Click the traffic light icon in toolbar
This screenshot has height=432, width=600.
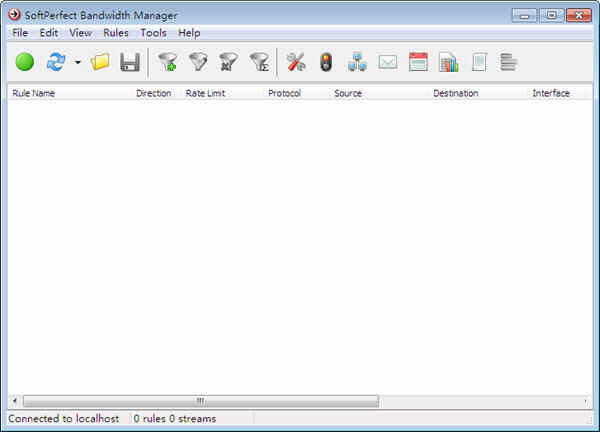(325, 62)
